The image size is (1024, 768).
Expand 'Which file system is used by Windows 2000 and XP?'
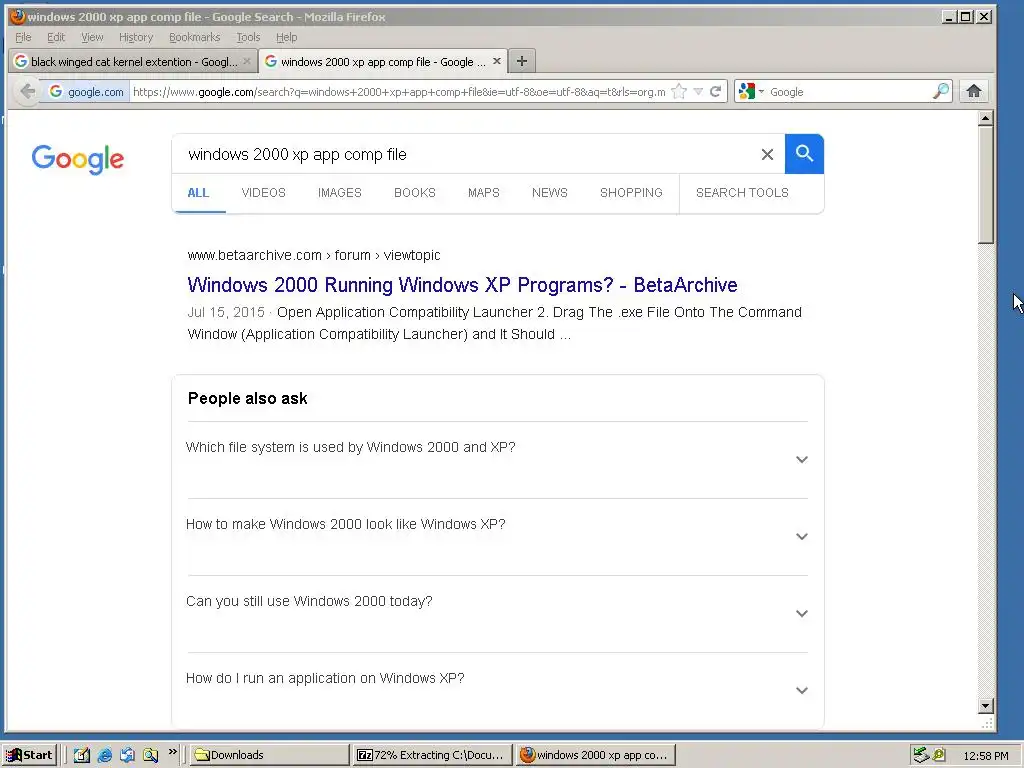point(498,460)
